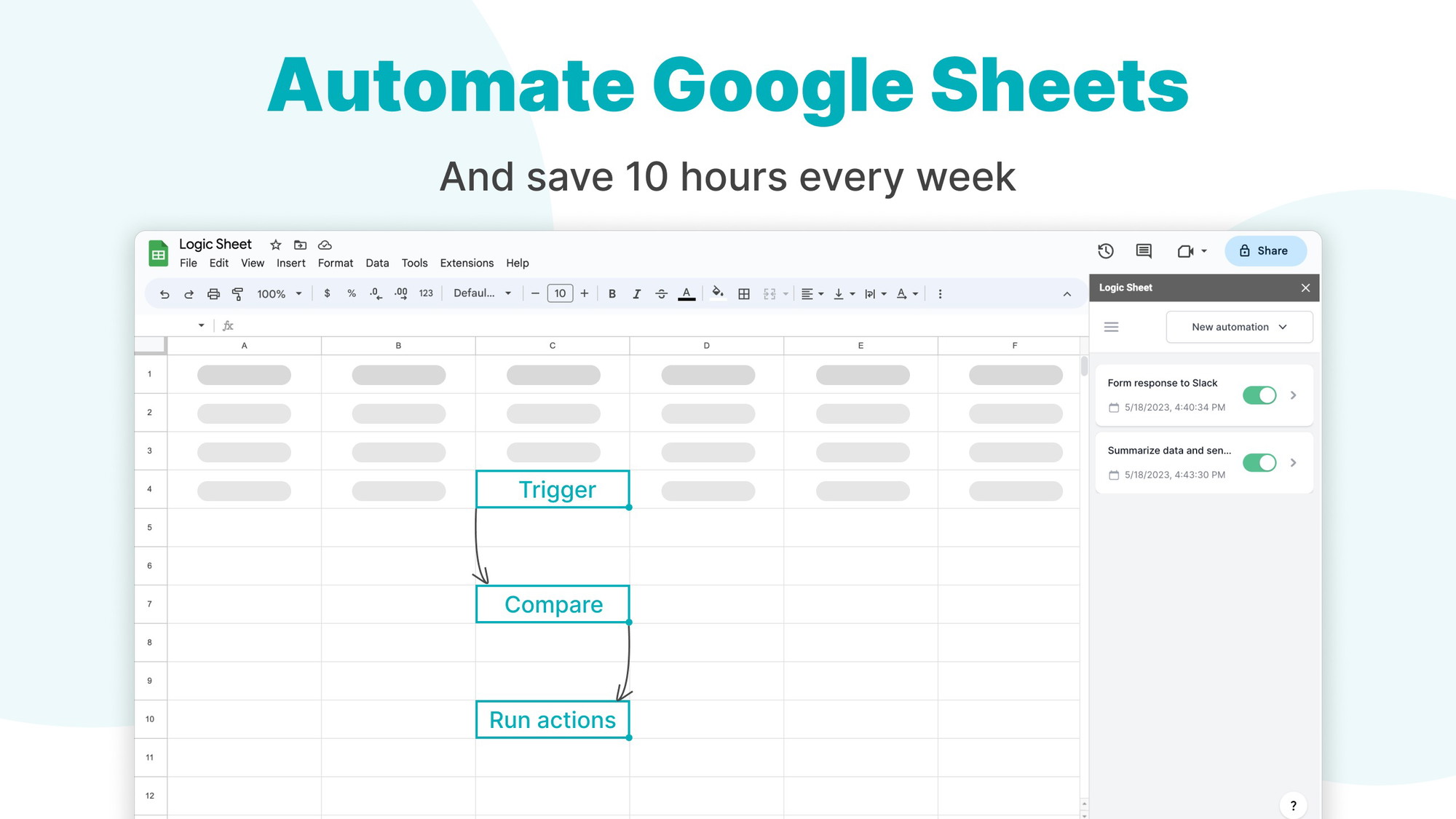Click the paint bucket fill icon

coord(716,294)
